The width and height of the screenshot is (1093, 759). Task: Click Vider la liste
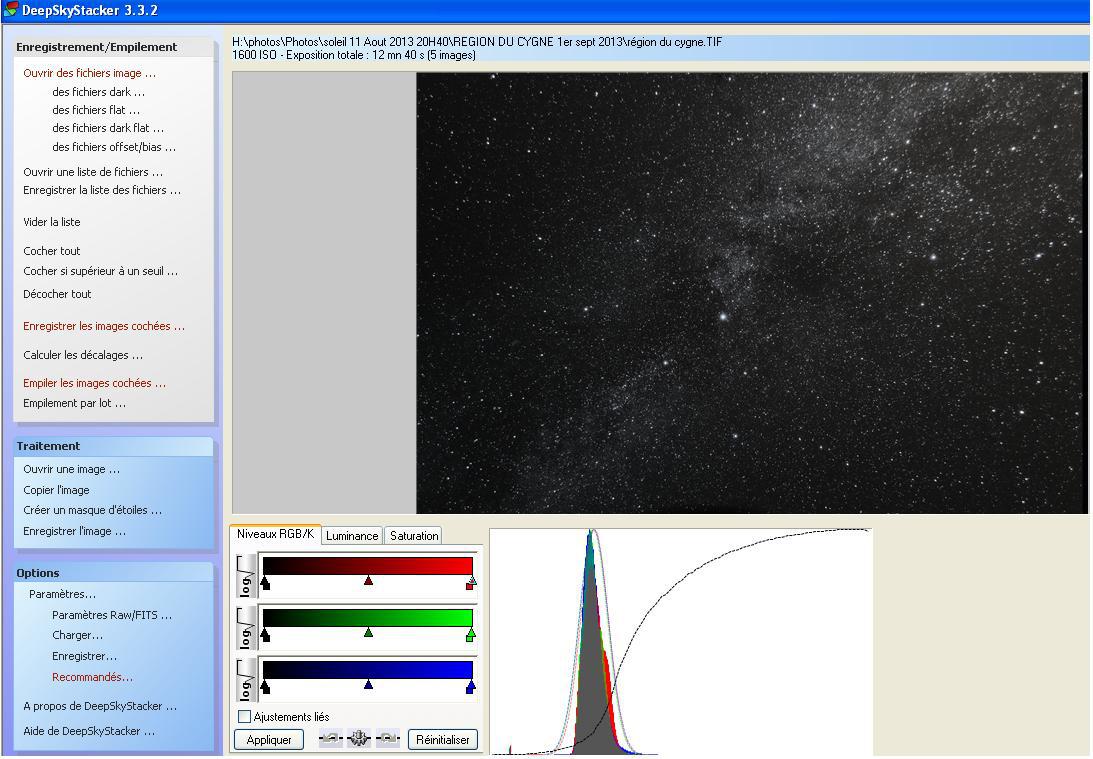[52, 222]
